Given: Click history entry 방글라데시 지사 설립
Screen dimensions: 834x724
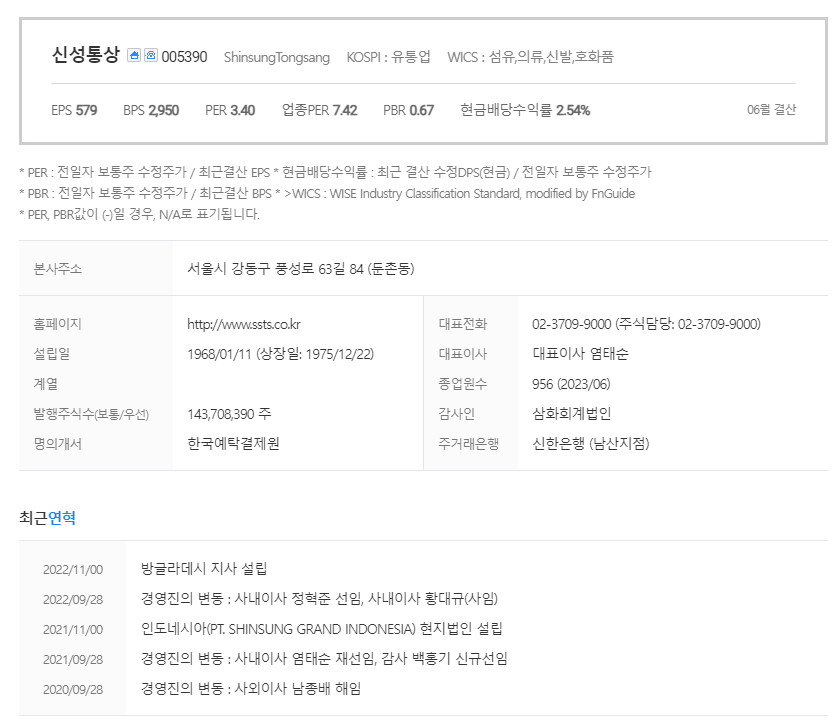Looking at the screenshot, I should pos(204,569).
